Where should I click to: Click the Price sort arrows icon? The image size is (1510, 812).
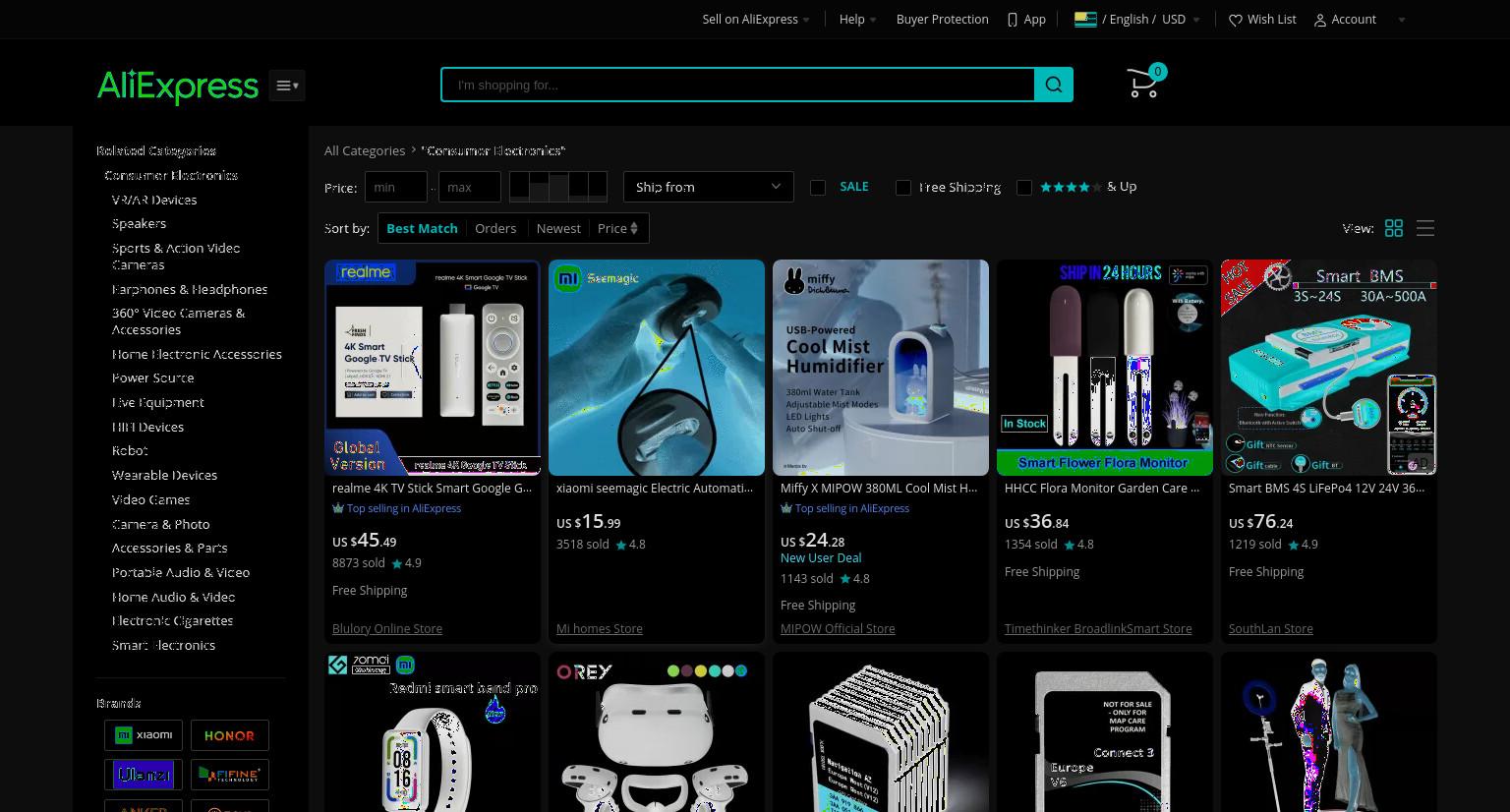point(634,228)
